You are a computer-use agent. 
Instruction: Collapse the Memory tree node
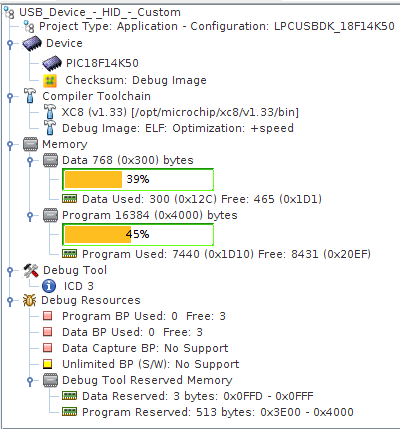(10, 144)
